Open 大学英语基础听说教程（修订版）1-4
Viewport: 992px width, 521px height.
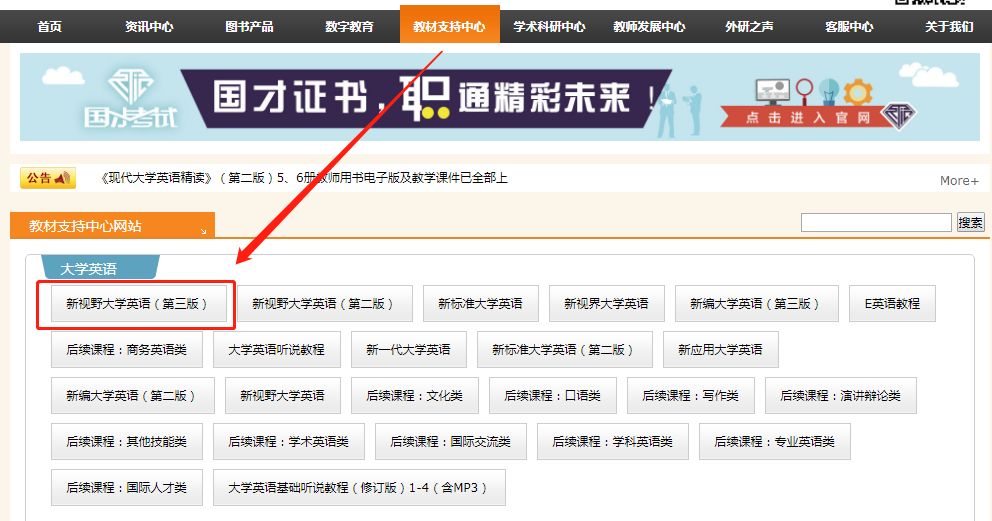coord(359,487)
